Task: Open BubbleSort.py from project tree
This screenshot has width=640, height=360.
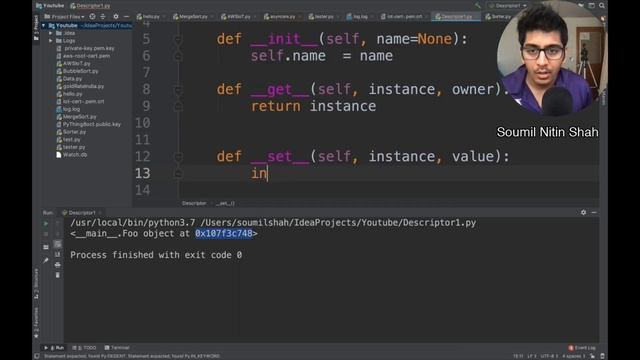Action: pos(78,71)
